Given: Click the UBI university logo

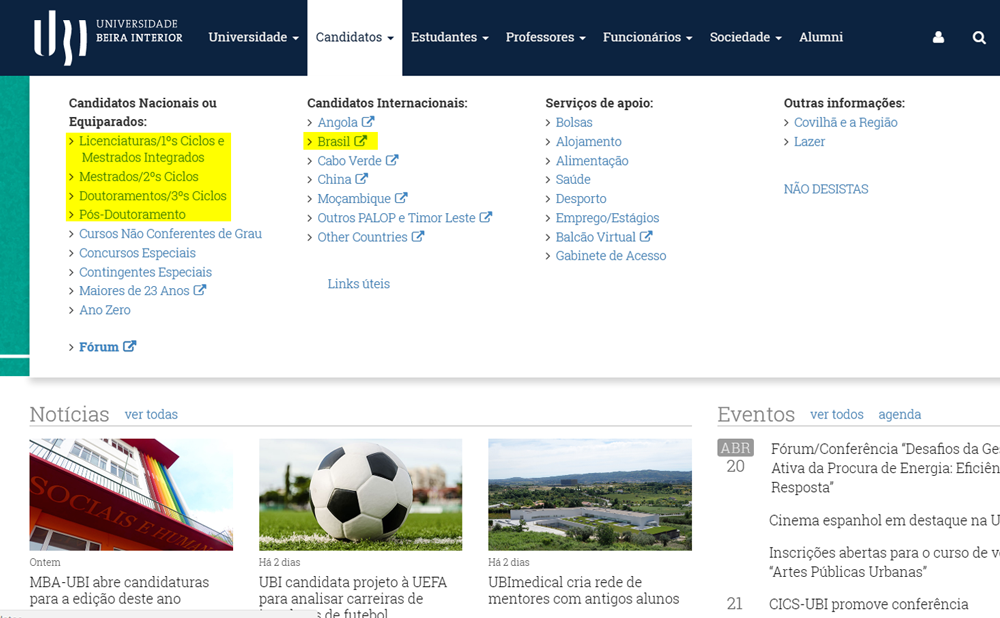Looking at the screenshot, I should click(x=108, y=38).
